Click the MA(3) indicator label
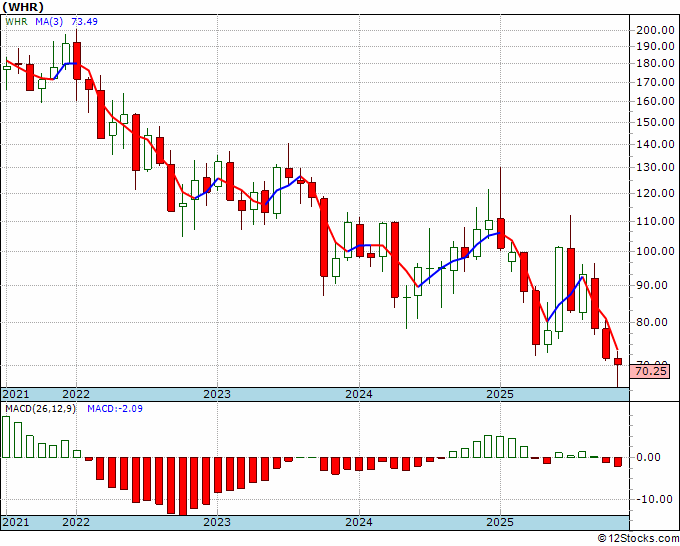This screenshot has width=680, height=546. 49,21
